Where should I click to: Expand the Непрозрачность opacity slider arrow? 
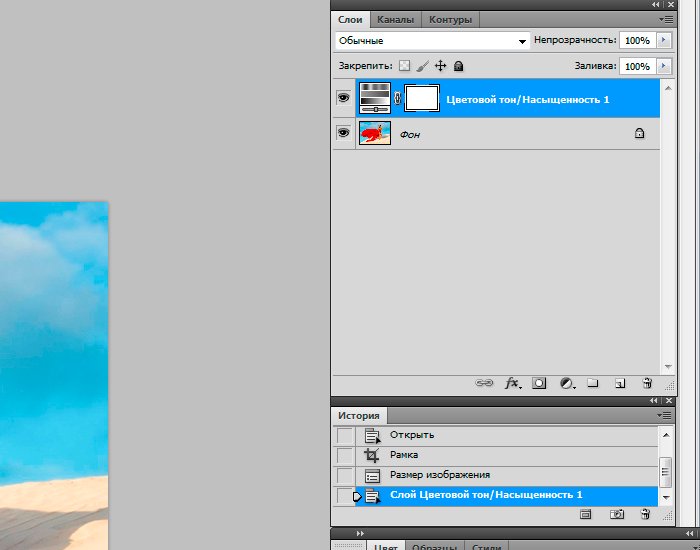[x=664, y=41]
